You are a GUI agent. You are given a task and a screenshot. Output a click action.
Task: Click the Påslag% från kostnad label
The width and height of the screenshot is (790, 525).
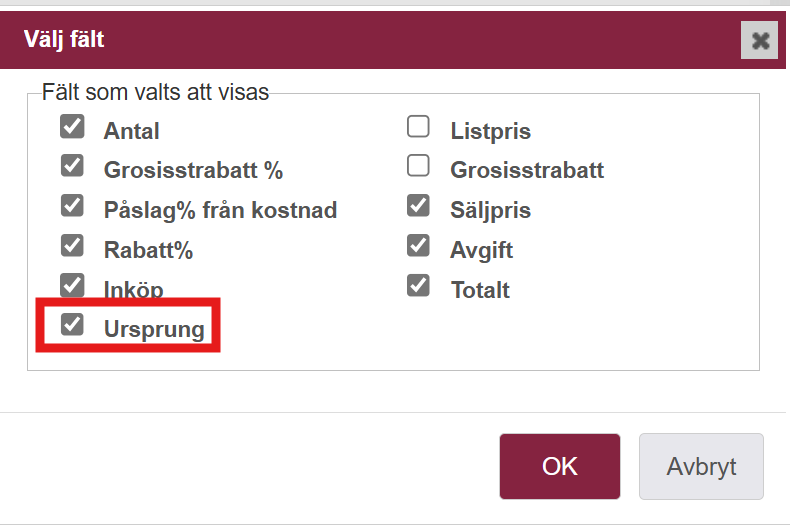[x=220, y=211]
